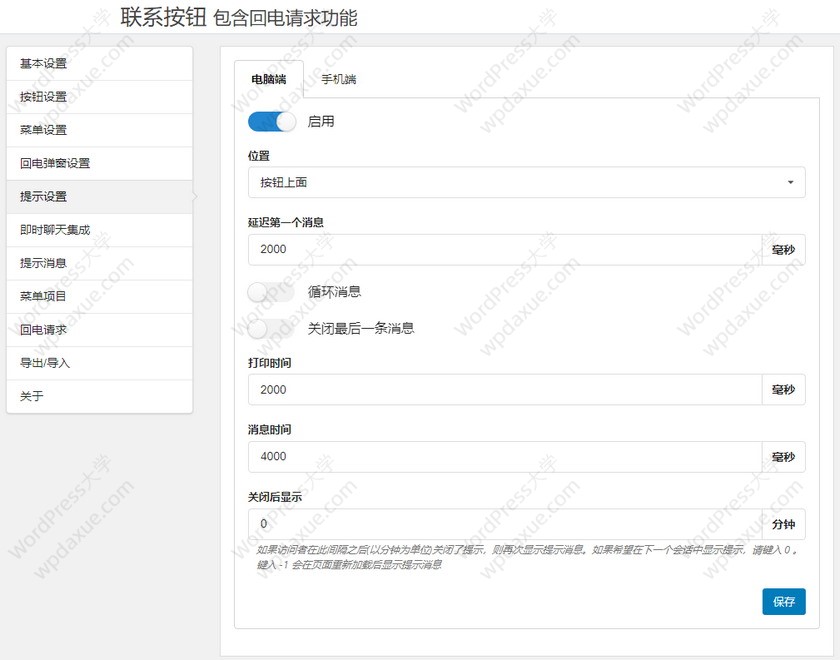Open 菜单项目 sidebar entry
This screenshot has height=660, width=840.
point(99,297)
